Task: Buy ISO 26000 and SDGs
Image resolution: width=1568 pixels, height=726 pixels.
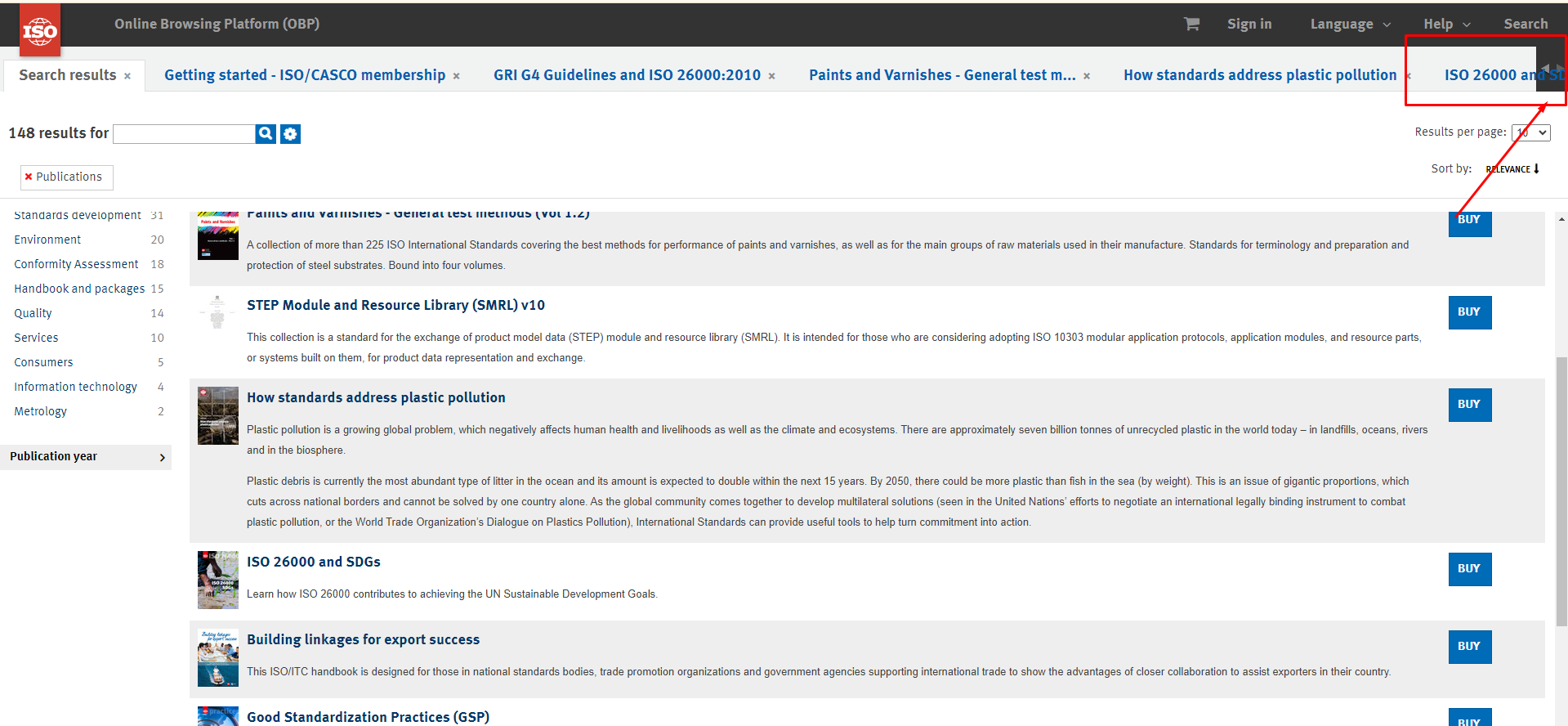Action: click(1469, 569)
